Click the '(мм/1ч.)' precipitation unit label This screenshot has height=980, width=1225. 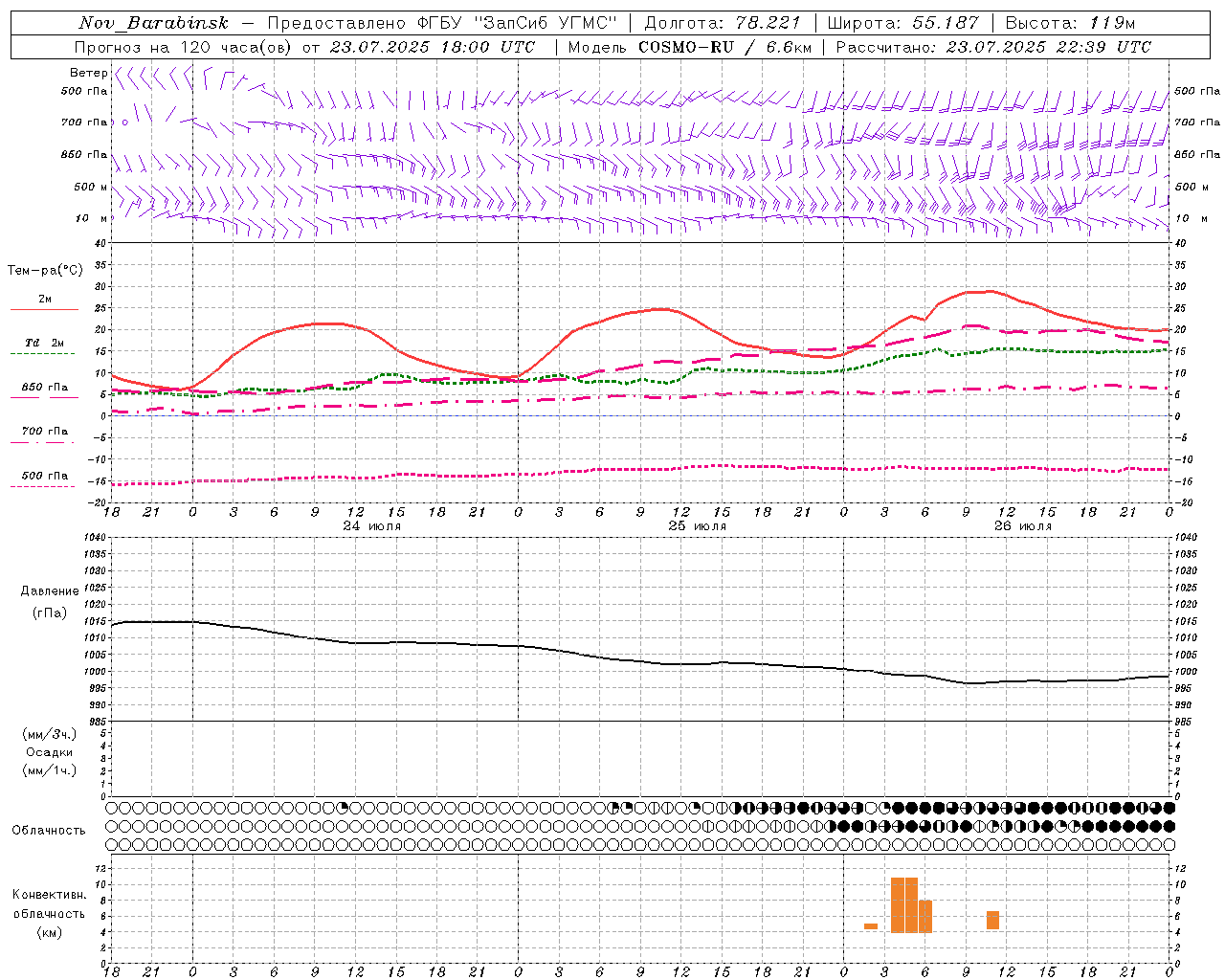(50, 770)
